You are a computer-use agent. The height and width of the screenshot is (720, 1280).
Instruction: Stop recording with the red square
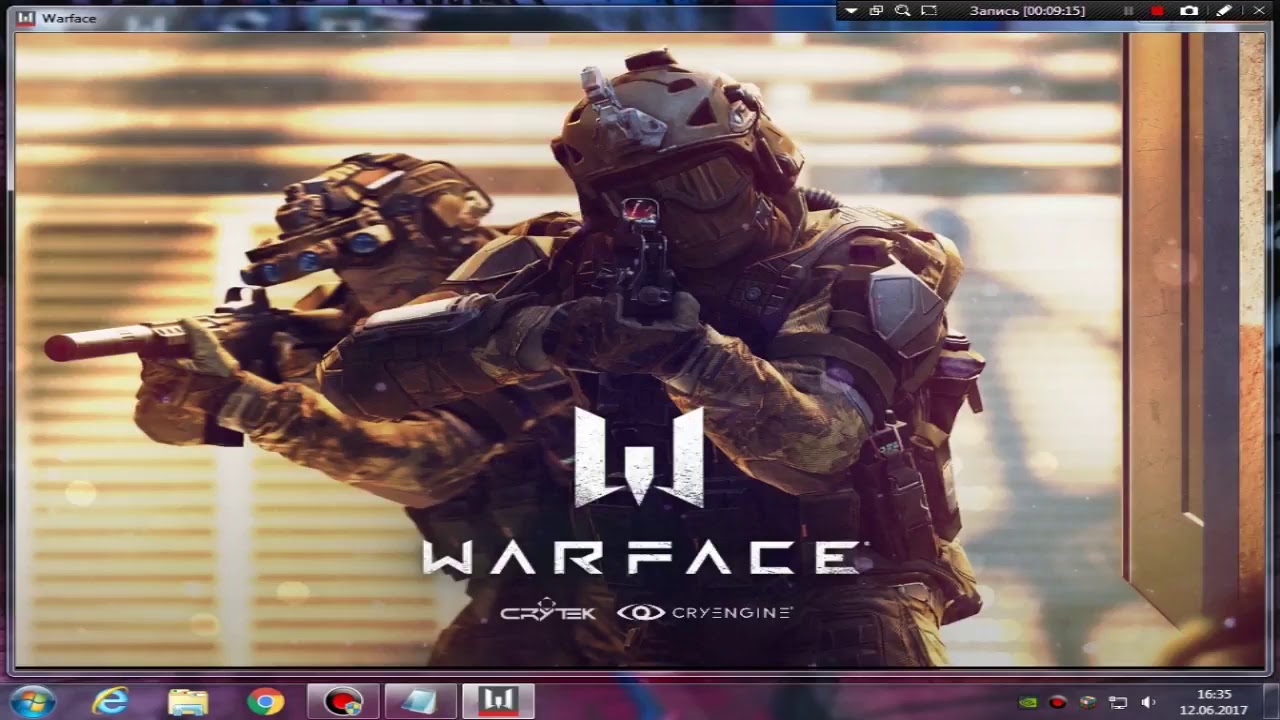1157,11
